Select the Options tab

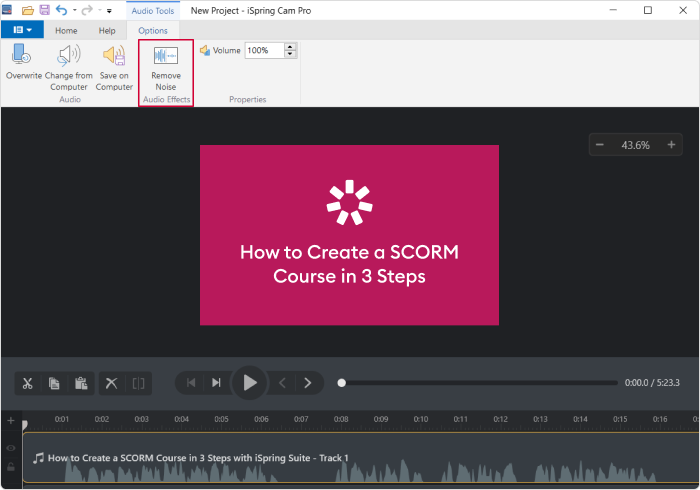click(153, 30)
